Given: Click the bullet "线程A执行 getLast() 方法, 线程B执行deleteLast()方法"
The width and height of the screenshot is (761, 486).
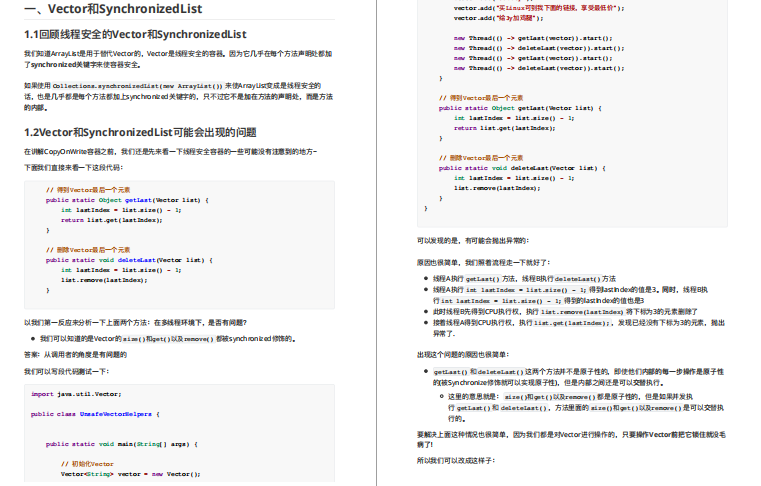Looking at the screenshot, I should [525, 279].
